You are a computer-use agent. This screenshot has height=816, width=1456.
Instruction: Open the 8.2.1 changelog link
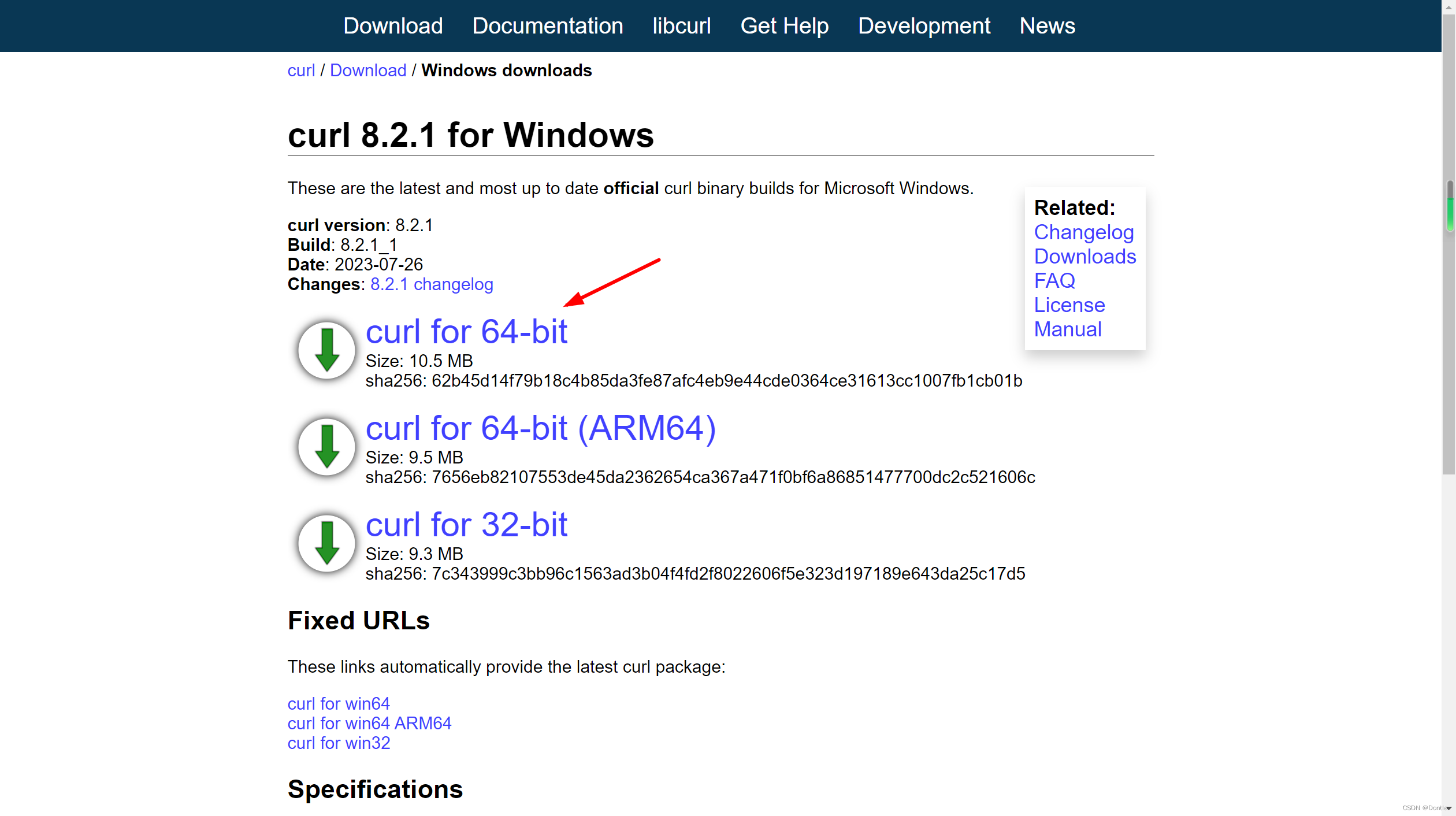[x=431, y=284]
